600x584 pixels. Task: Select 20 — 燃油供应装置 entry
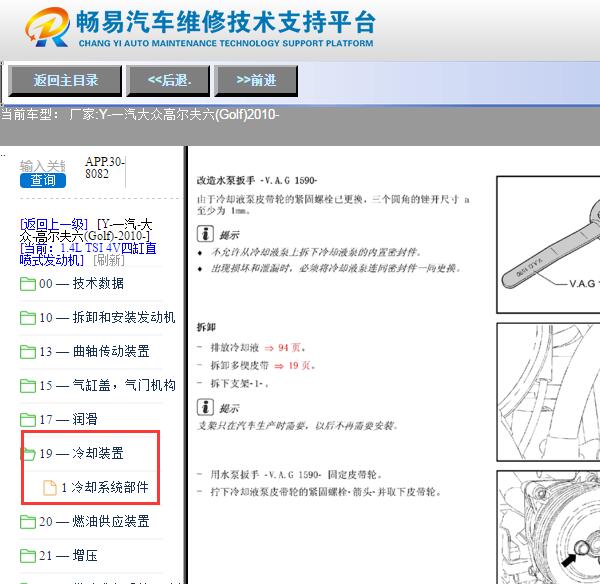point(94,521)
